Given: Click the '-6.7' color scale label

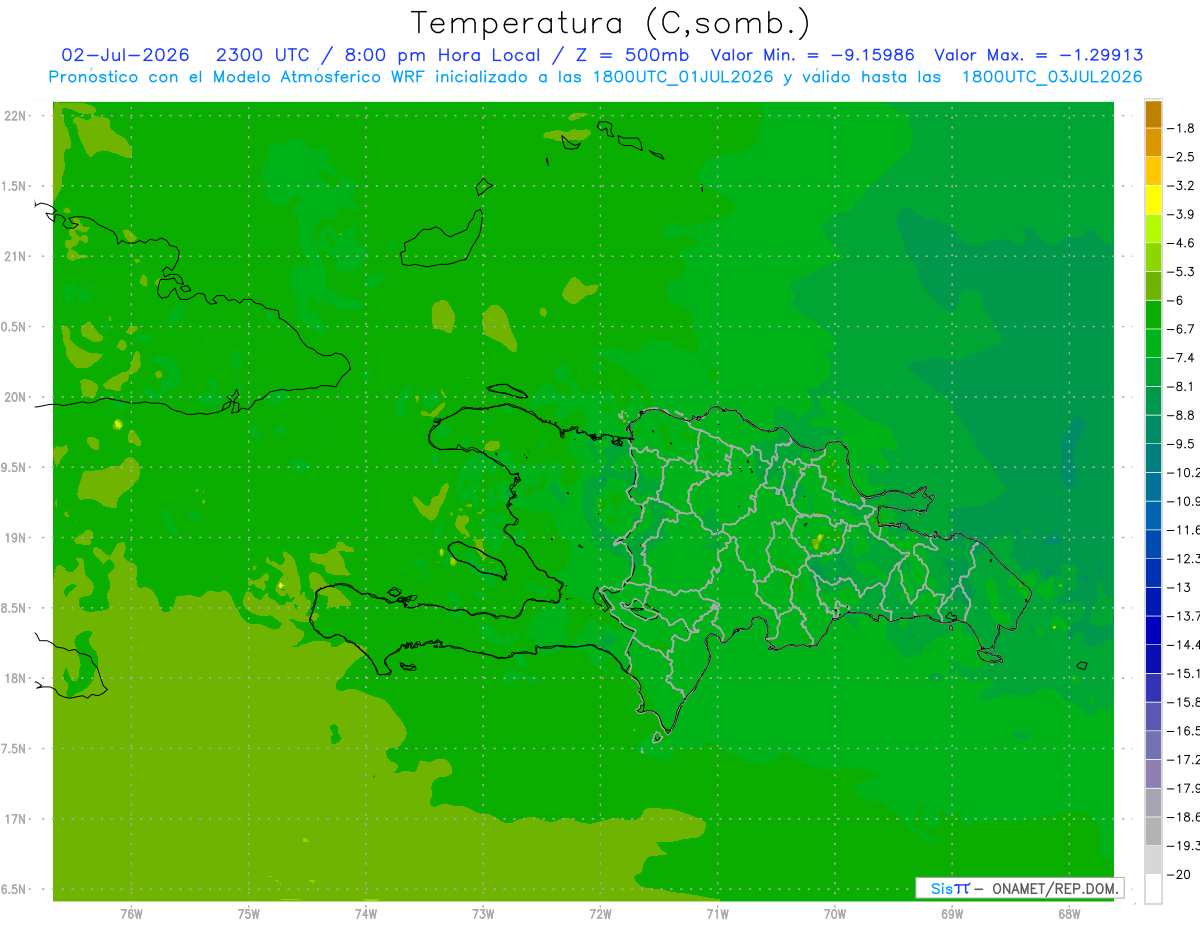Looking at the screenshot, I should tap(1181, 329).
